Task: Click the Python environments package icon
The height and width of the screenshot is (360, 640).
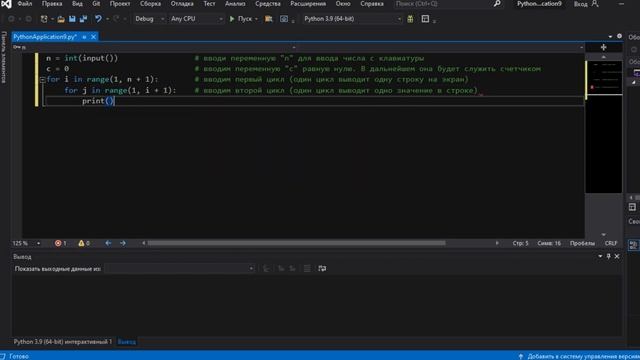Action: pyautogui.click(x=410, y=19)
